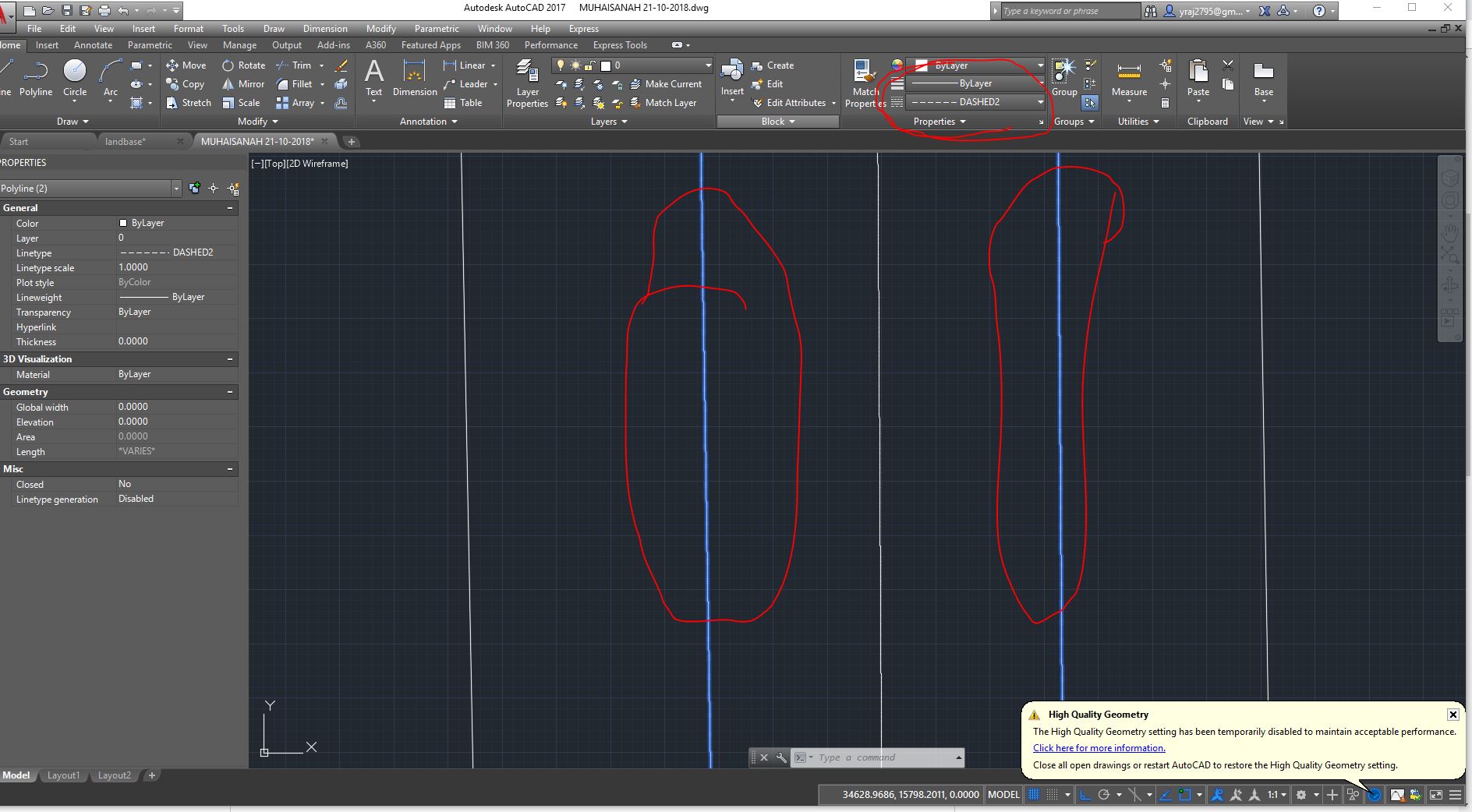Click the Select Objects icon in Properties palette

[x=213, y=189]
